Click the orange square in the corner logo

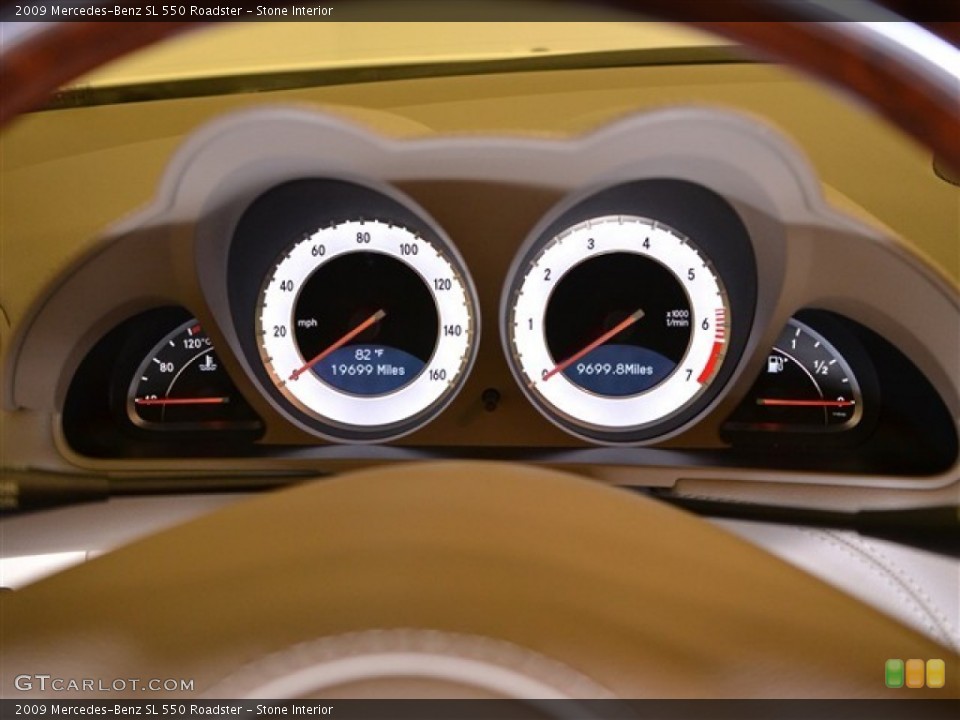tap(915, 673)
